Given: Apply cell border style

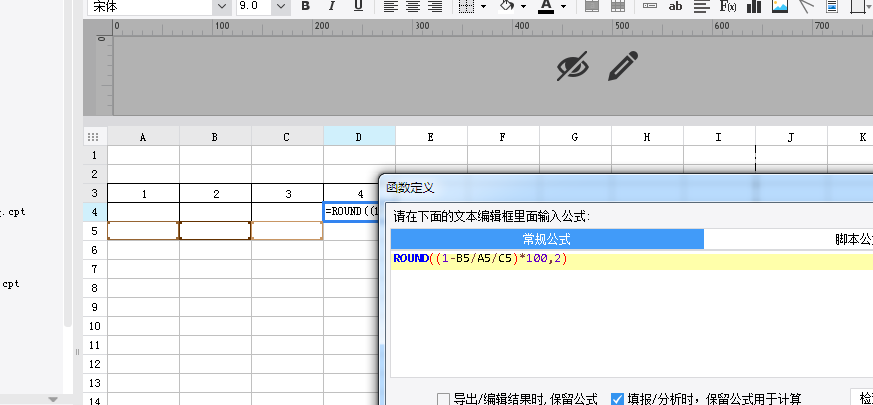Looking at the screenshot, I should (x=466, y=6).
